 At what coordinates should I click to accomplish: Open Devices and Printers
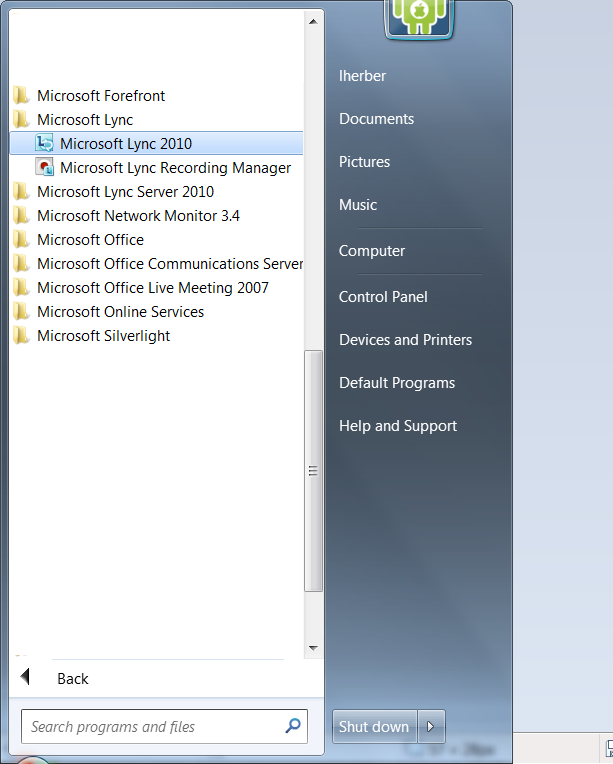405,340
